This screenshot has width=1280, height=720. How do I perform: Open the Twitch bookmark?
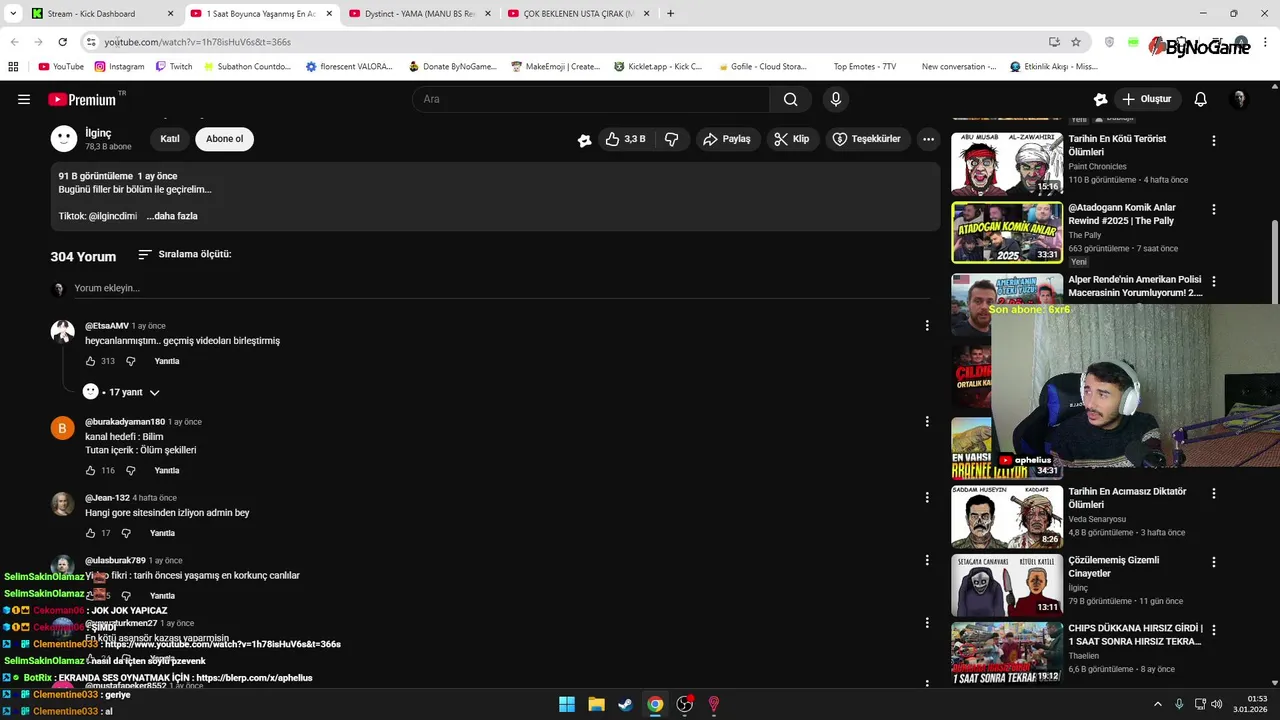pyautogui.click(x=174, y=67)
